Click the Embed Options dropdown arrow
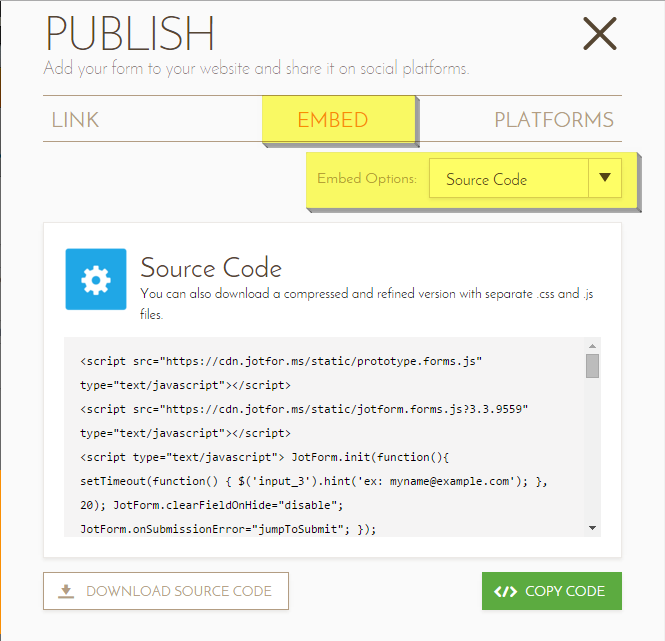 603,179
